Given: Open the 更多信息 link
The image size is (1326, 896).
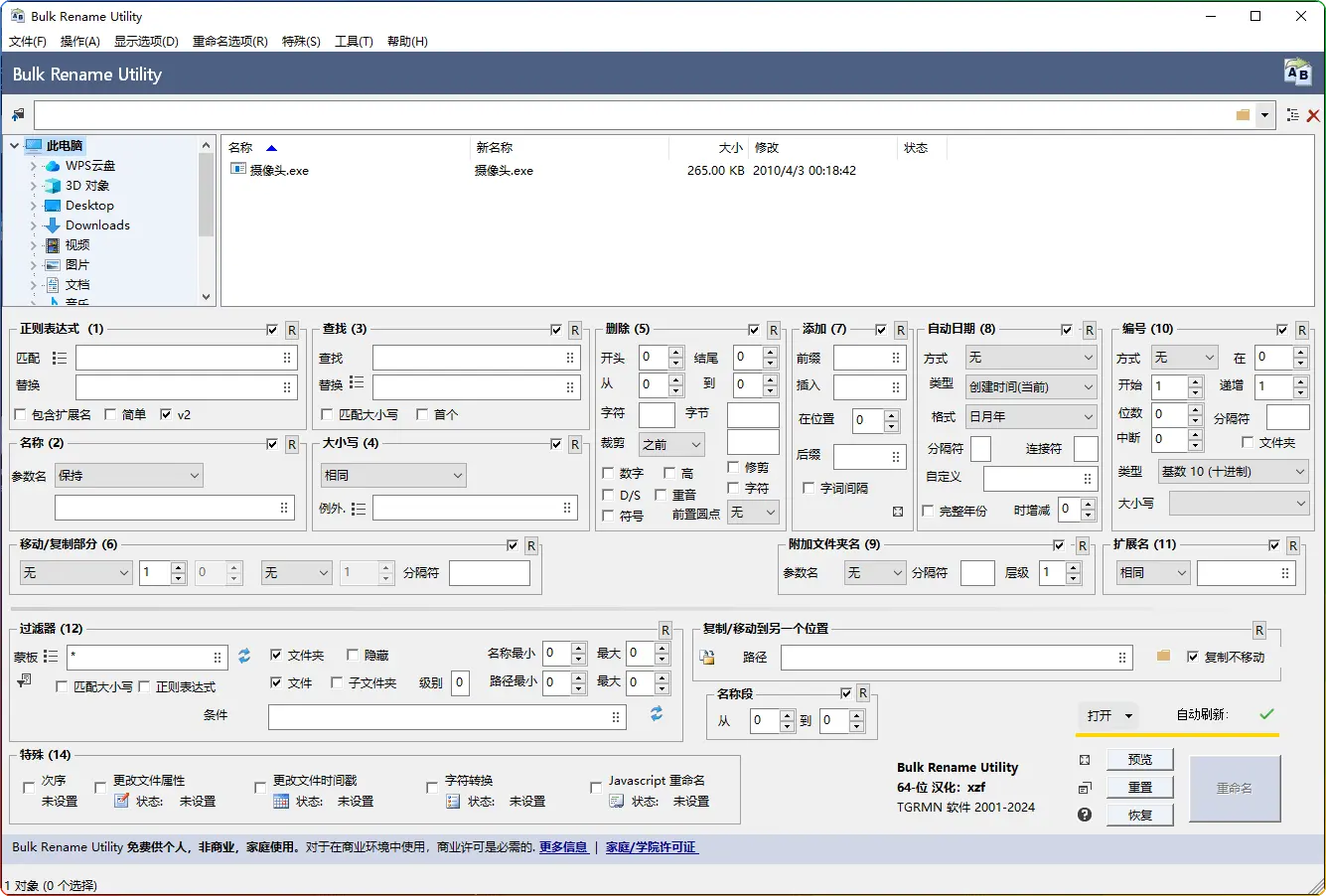Looking at the screenshot, I should click(x=563, y=847).
